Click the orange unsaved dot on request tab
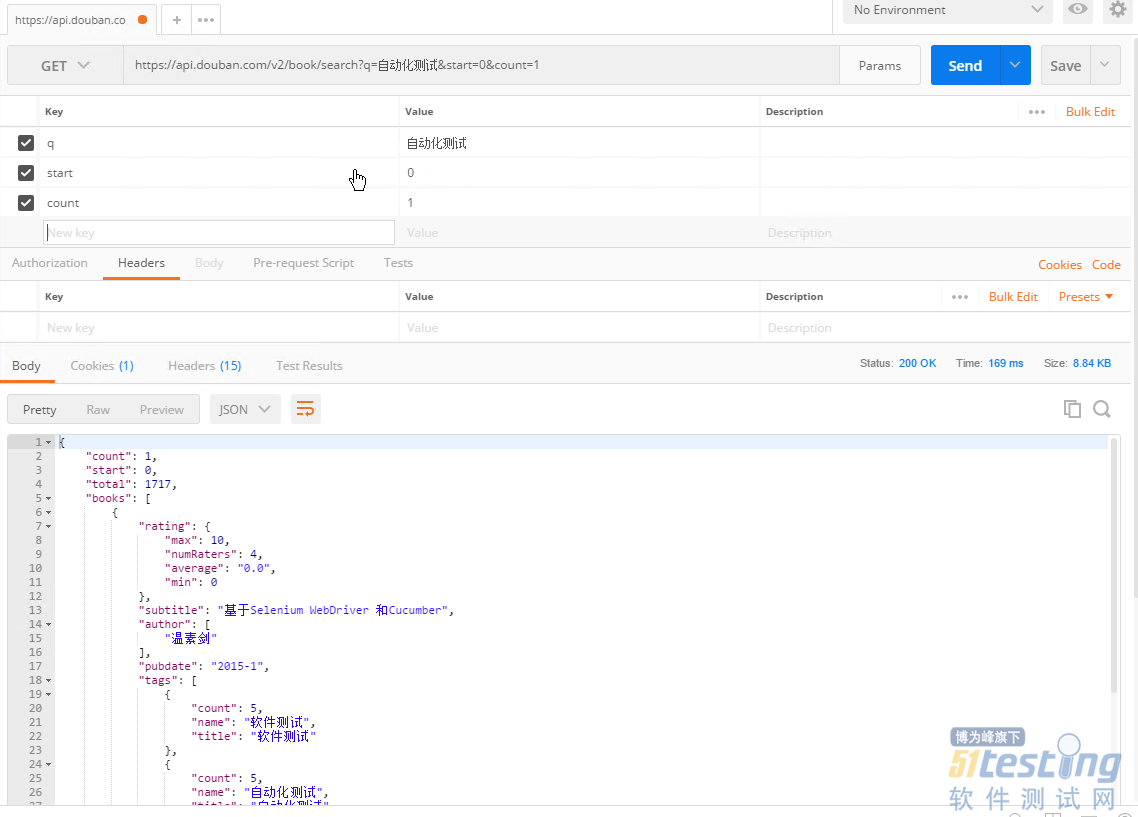This screenshot has height=817, width=1138. click(x=143, y=20)
